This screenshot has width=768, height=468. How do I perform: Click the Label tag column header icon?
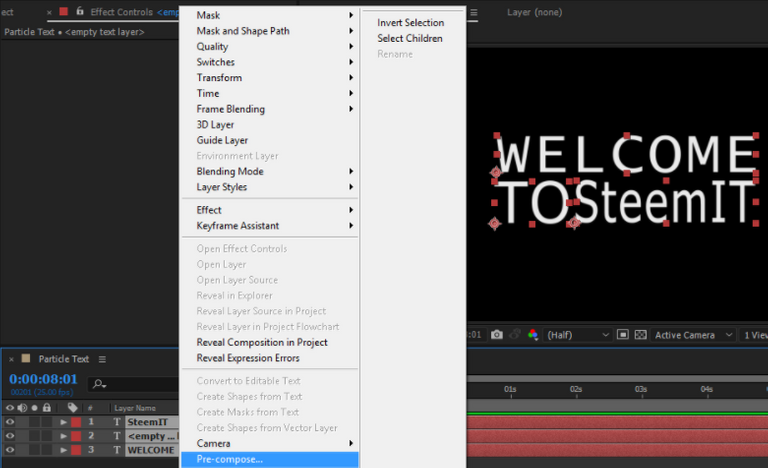[x=72, y=408]
